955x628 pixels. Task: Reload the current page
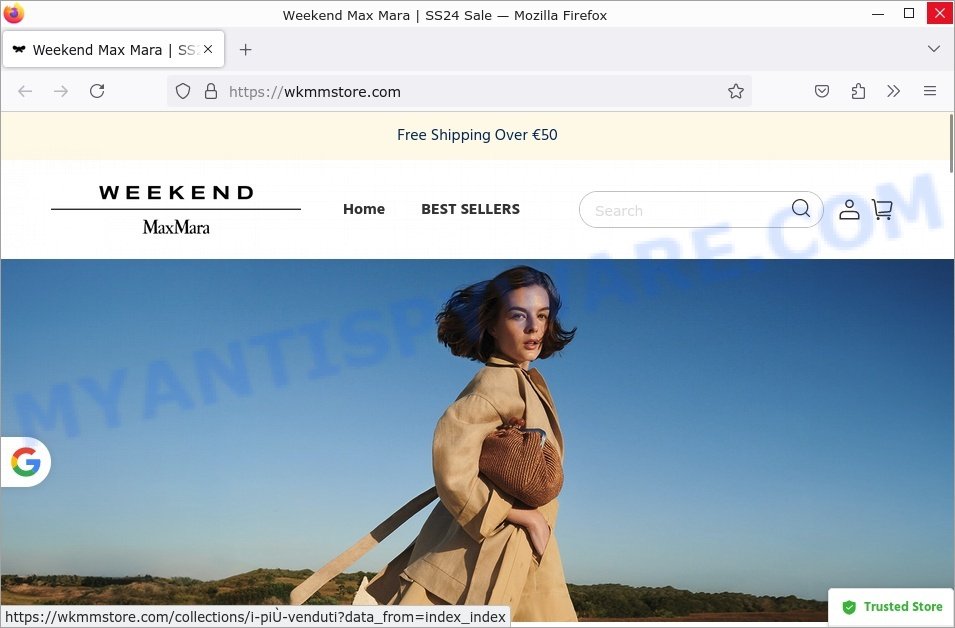[97, 91]
